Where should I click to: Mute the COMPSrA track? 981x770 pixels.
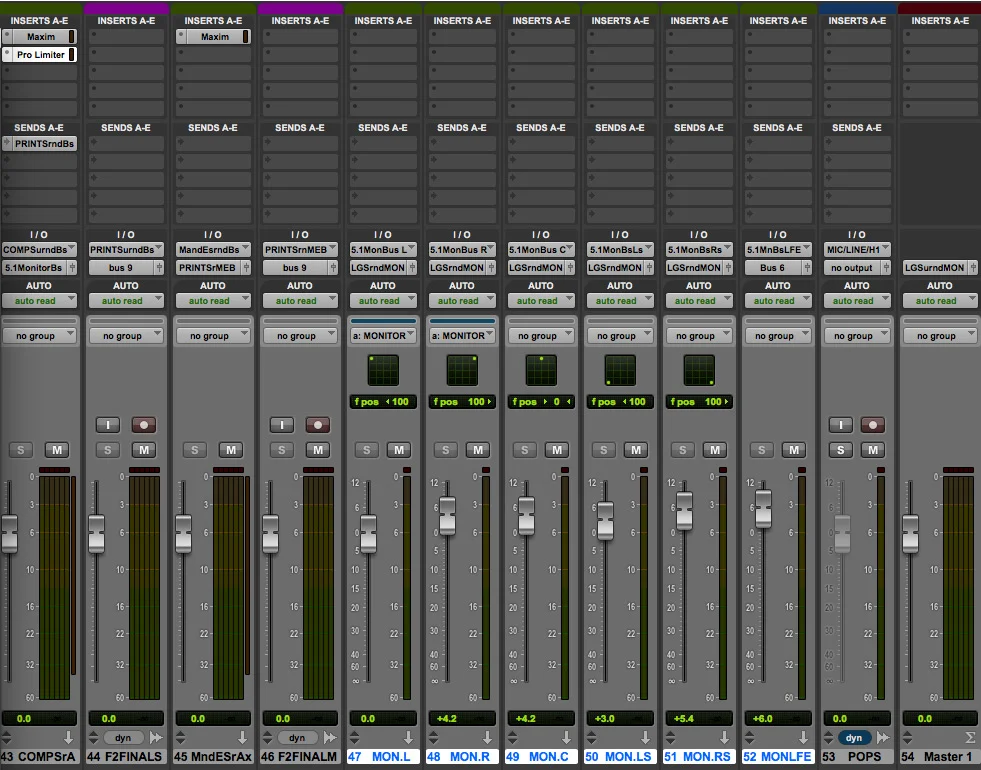click(57, 450)
